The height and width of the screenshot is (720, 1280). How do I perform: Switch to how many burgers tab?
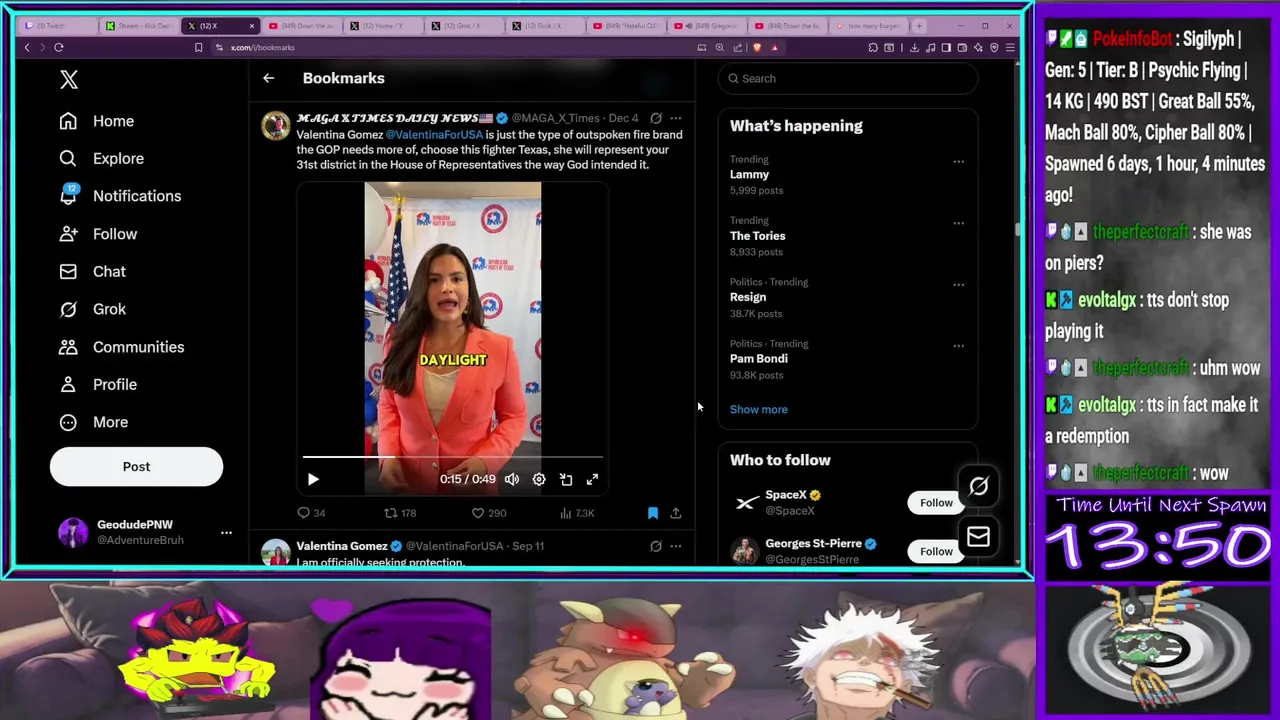(x=869, y=26)
